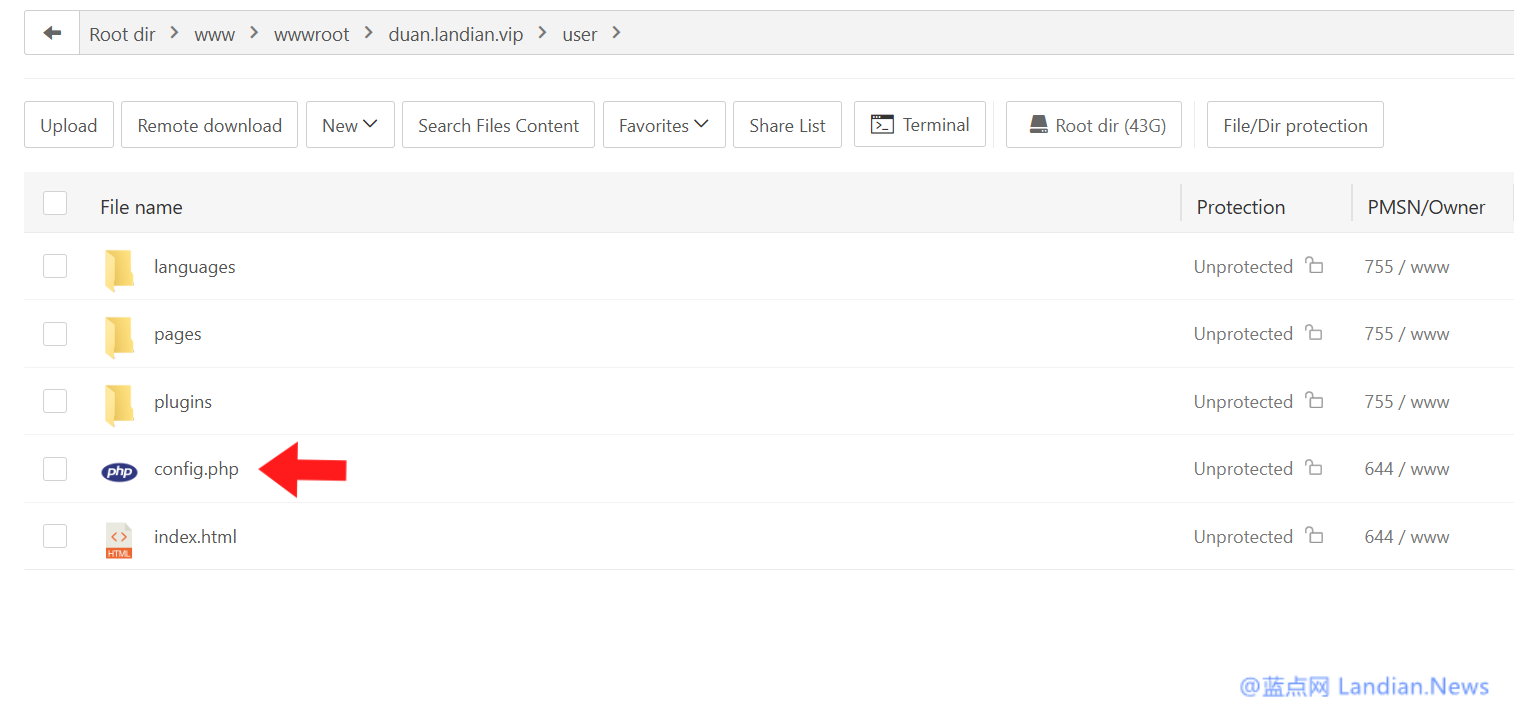The width and height of the screenshot is (1514, 720).
Task: Navigate to wwwroot in the breadcrumb
Action: point(312,35)
